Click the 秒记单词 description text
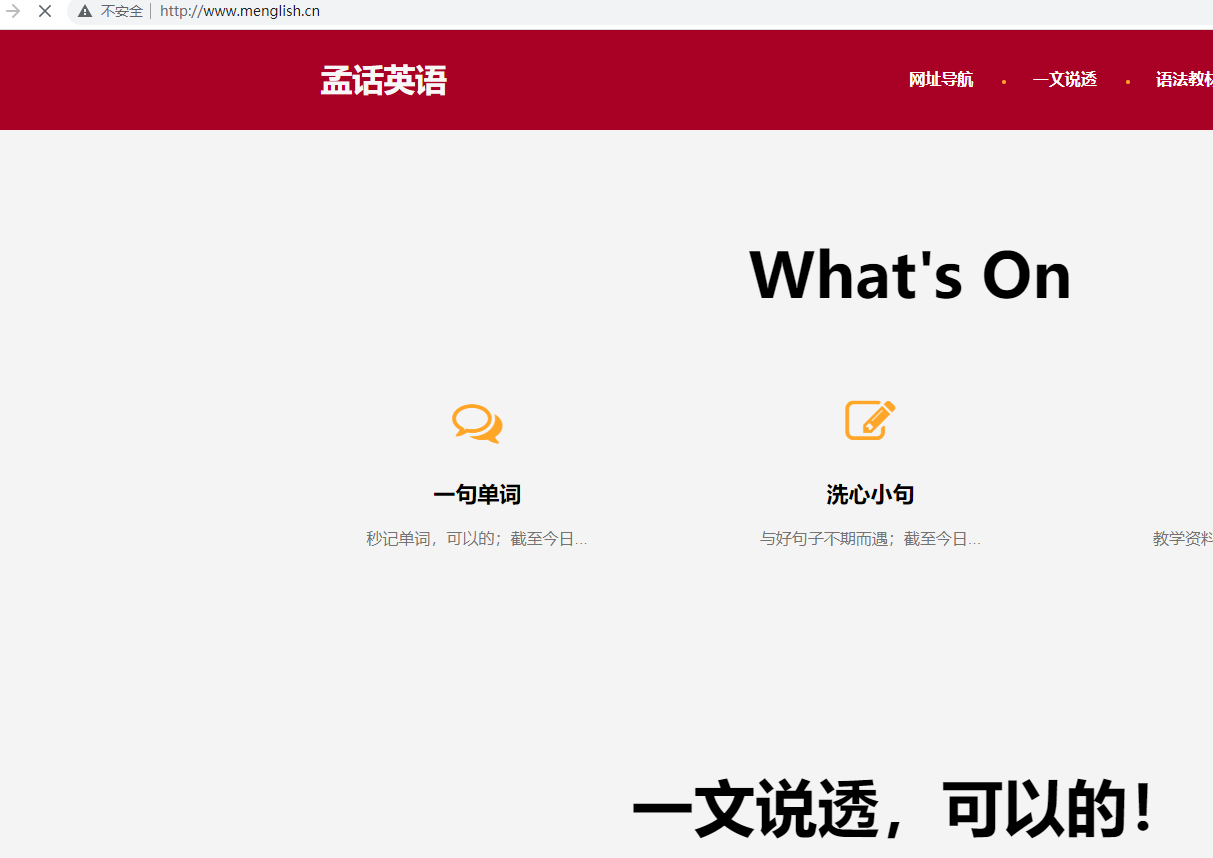This screenshot has width=1213, height=858. point(477,539)
